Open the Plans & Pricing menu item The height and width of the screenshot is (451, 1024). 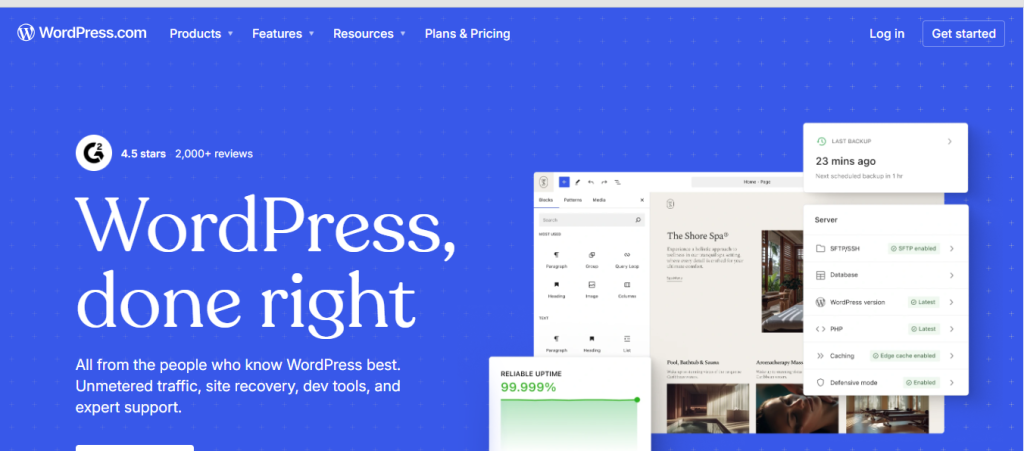click(x=467, y=33)
